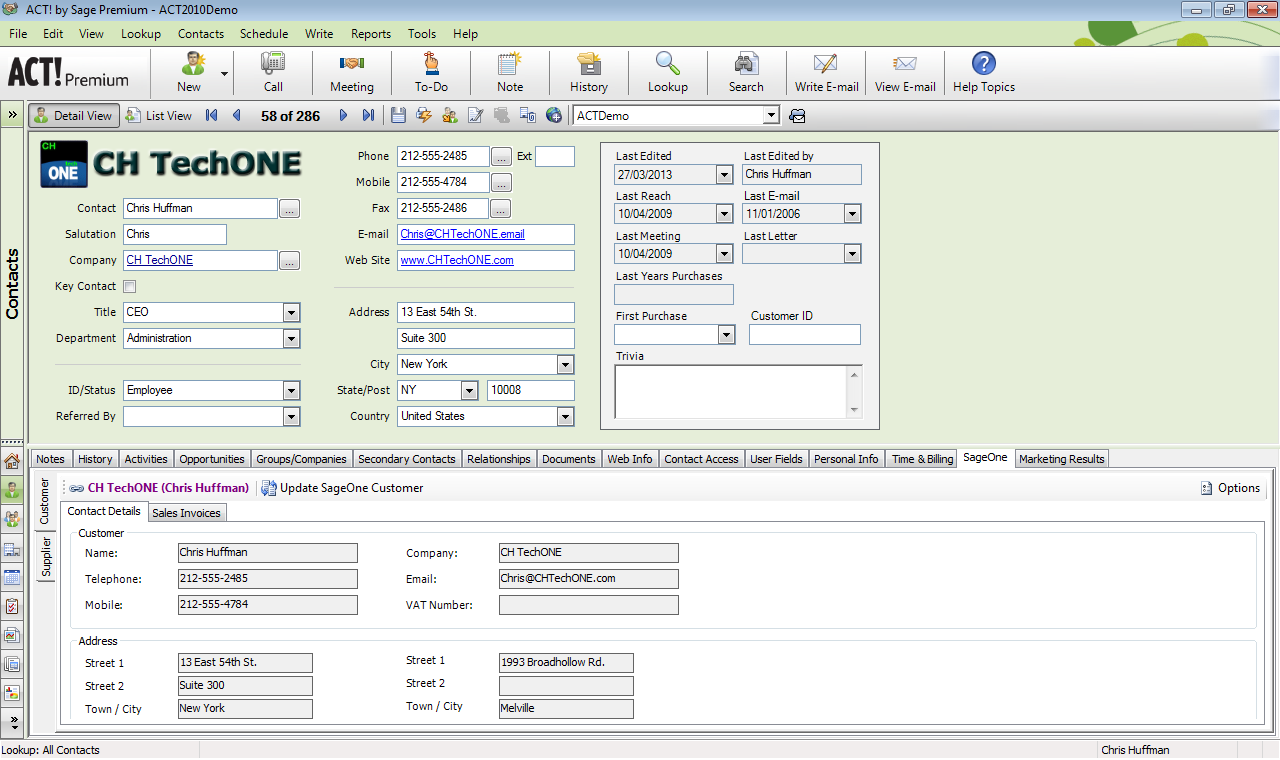Switch to Detail View

(x=74, y=116)
